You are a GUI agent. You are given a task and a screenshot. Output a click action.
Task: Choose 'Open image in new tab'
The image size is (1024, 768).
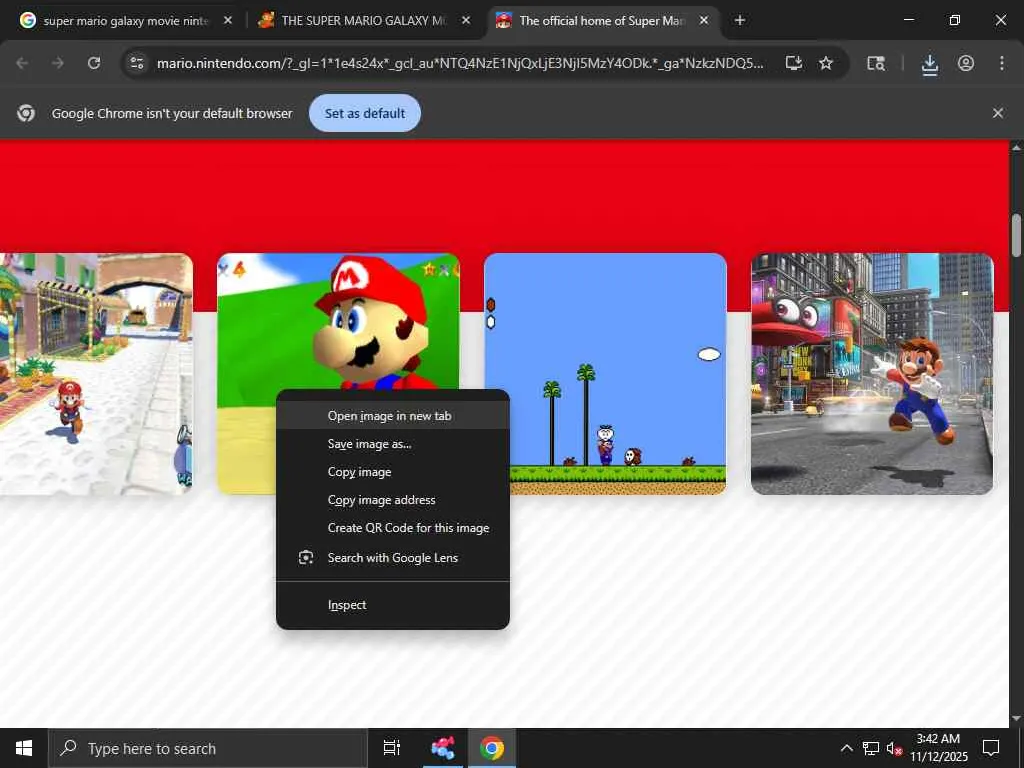click(x=392, y=416)
